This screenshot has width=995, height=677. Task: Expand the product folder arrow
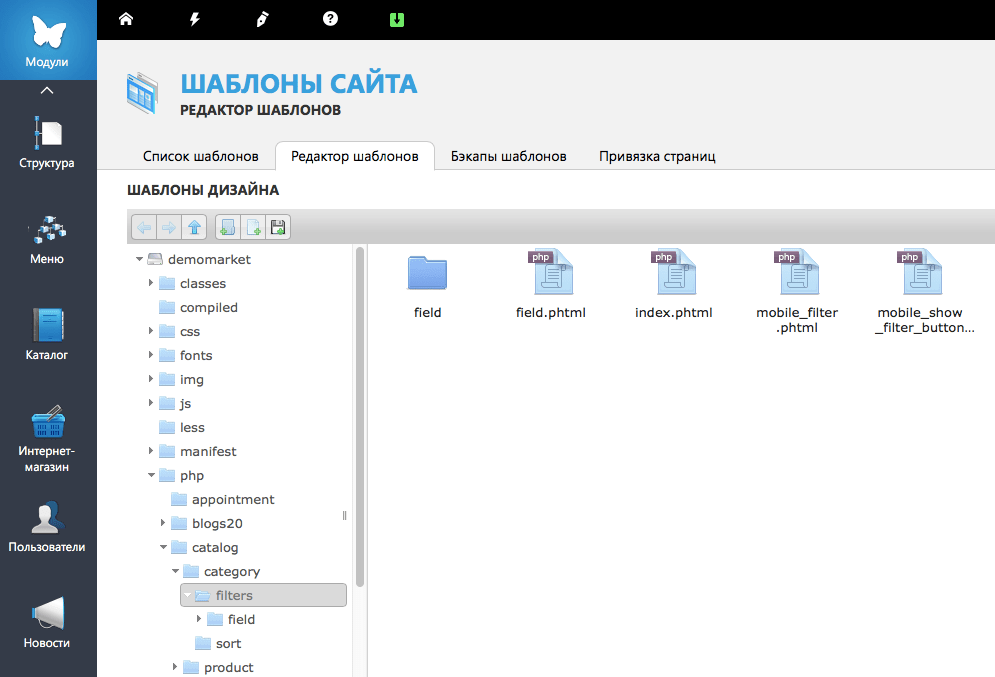pyautogui.click(x=175, y=667)
